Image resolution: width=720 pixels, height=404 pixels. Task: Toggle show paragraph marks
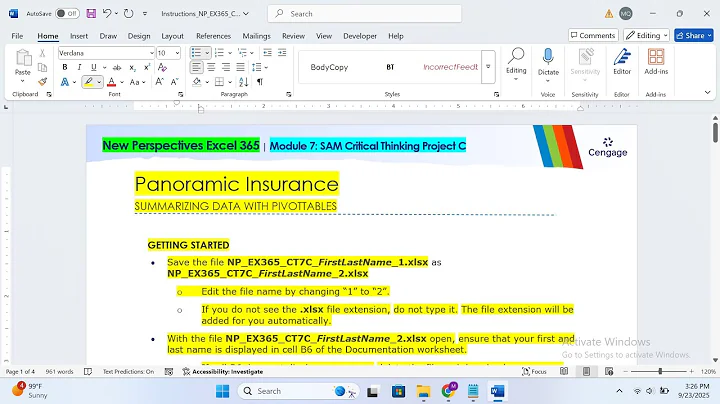[x=260, y=82]
